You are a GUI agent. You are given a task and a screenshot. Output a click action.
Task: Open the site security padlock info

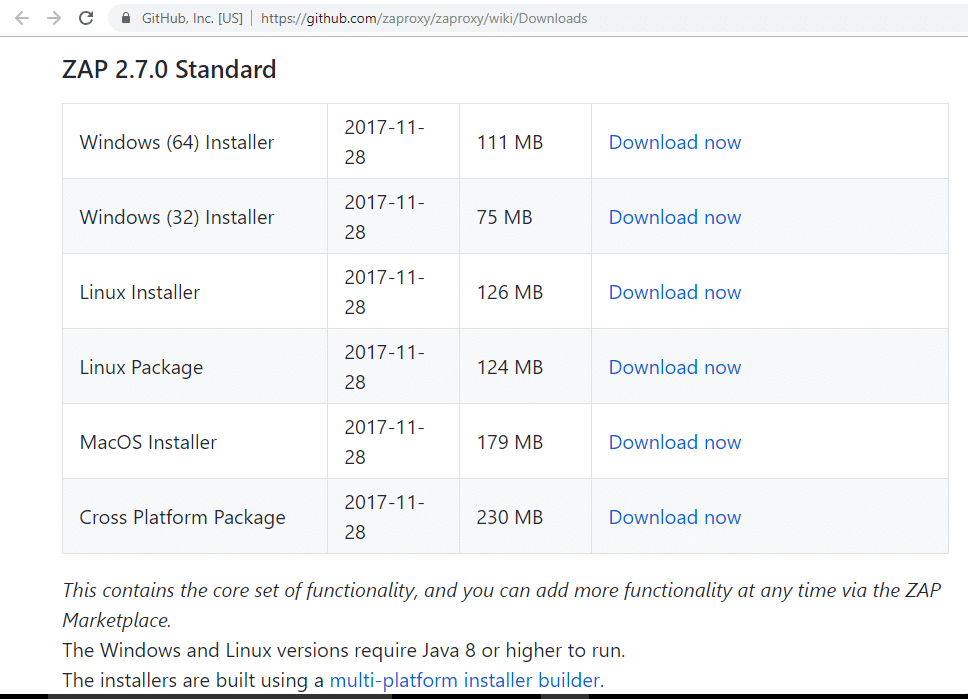coord(125,18)
